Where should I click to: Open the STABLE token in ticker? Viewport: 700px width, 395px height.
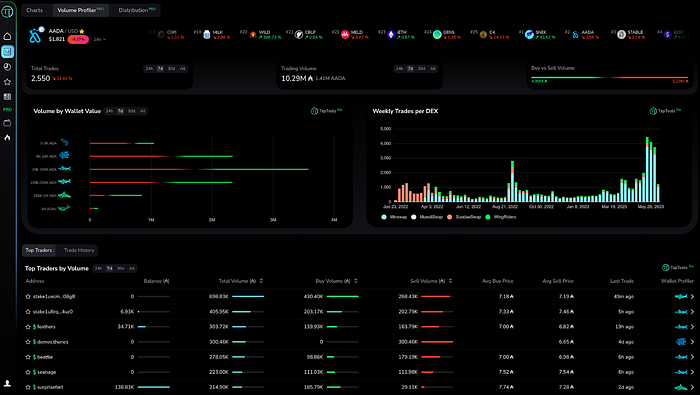click(629, 34)
